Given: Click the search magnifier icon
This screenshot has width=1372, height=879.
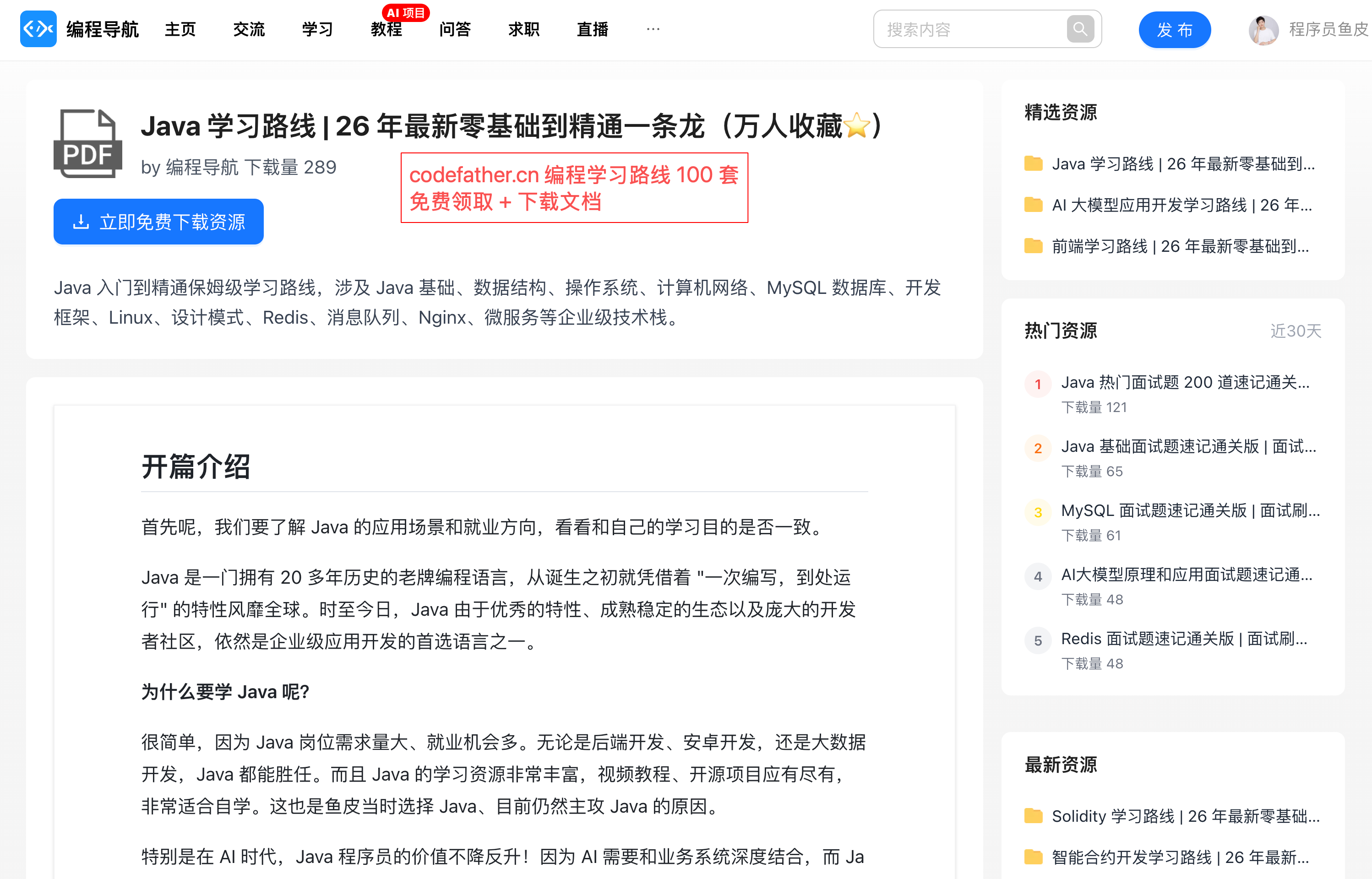Looking at the screenshot, I should point(1080,29).
